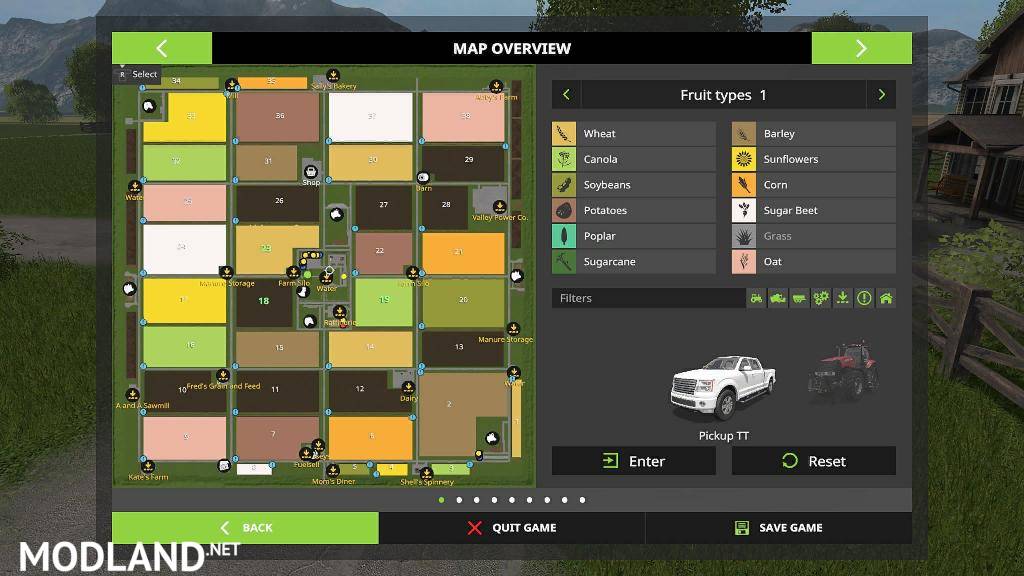
Task: Click field 26 on the map
Action: pyautogui.click(x=278, y=203)
